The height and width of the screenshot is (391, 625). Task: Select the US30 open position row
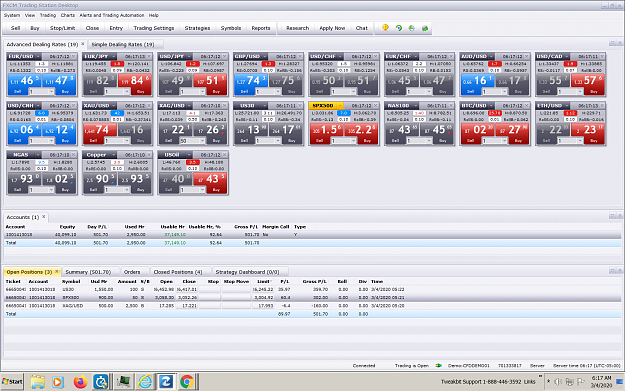312,289
